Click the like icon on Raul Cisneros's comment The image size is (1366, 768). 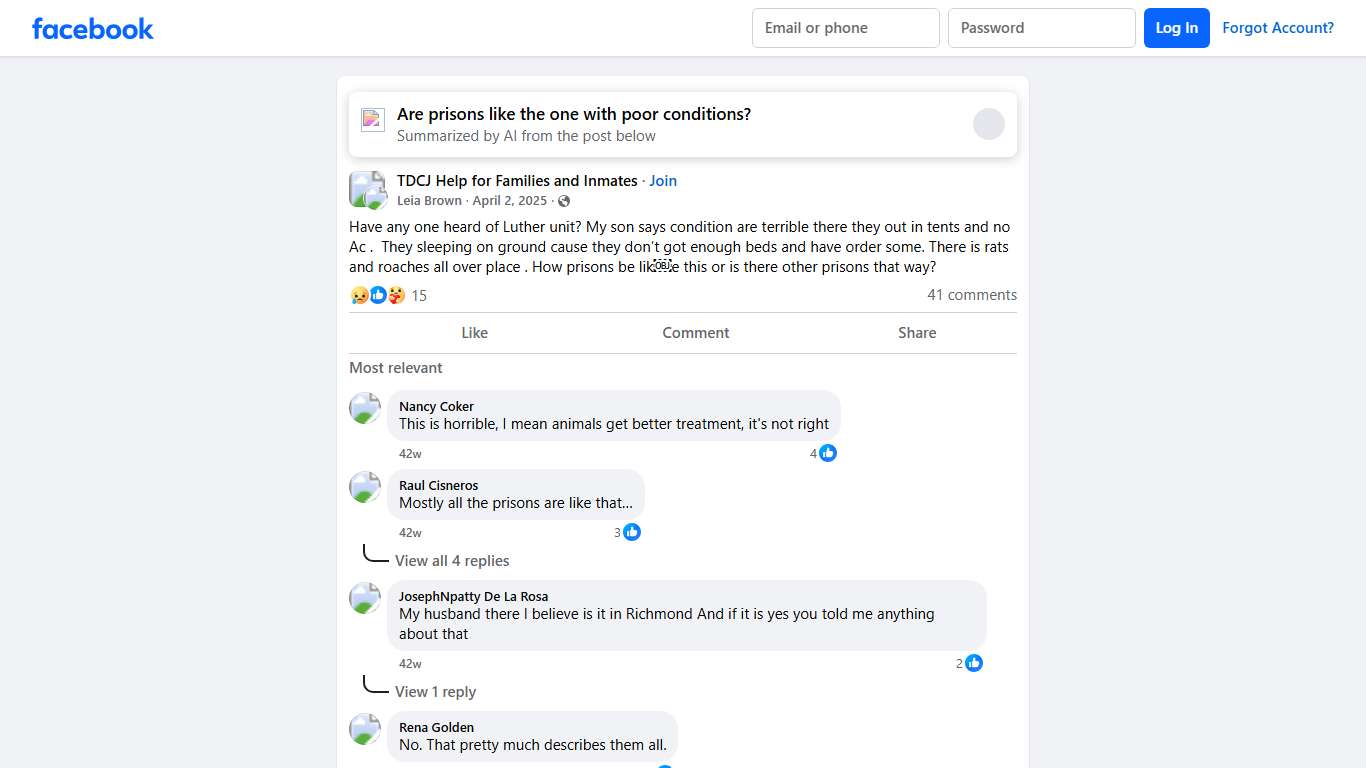click(x=632, y=532)
